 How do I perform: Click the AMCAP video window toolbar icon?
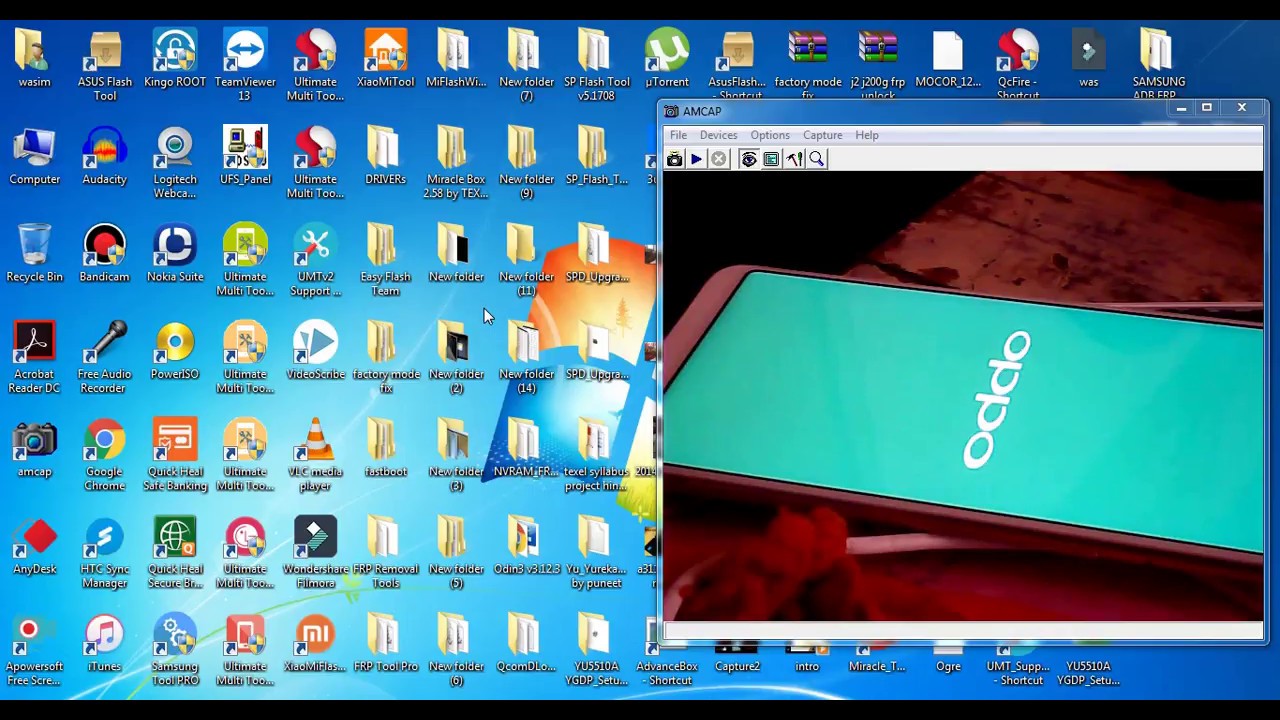[x=771, y=159]
